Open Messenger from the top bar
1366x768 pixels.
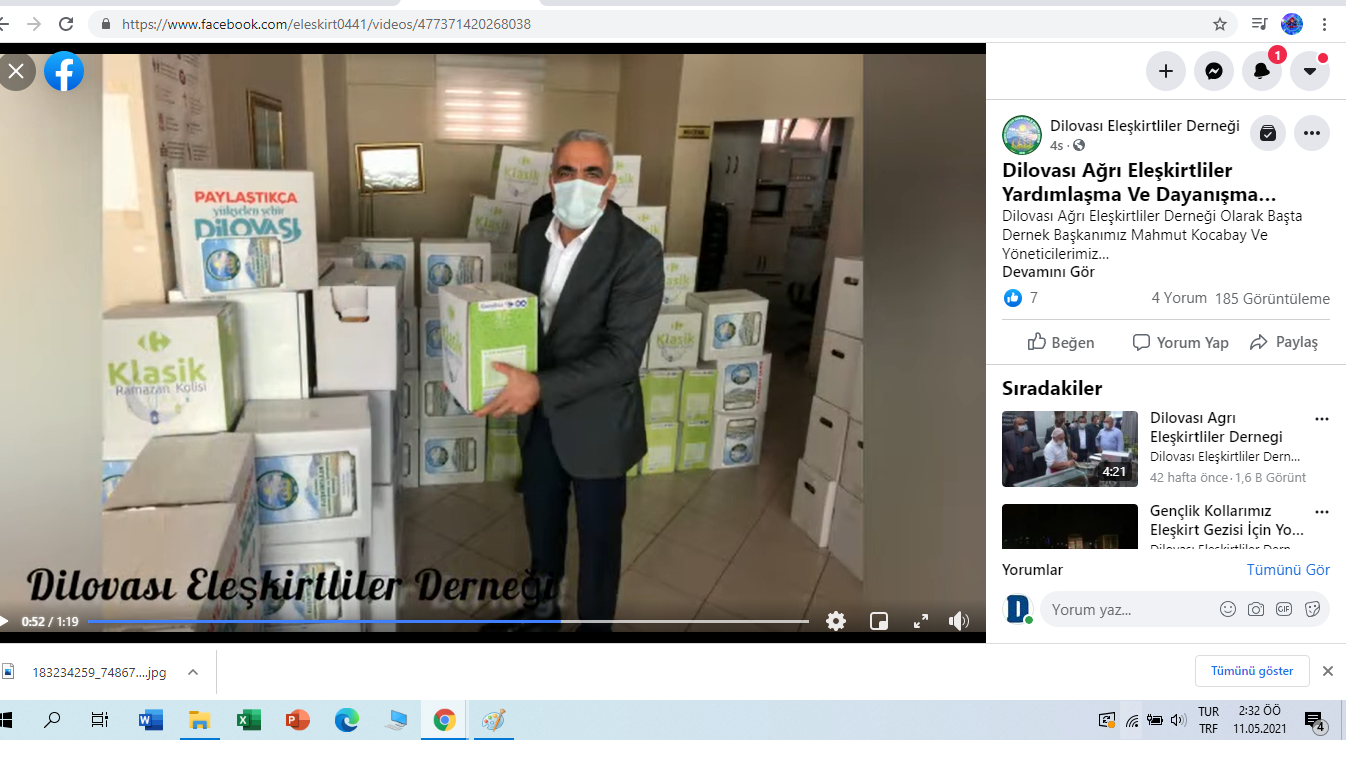[x=1214, y=71]
